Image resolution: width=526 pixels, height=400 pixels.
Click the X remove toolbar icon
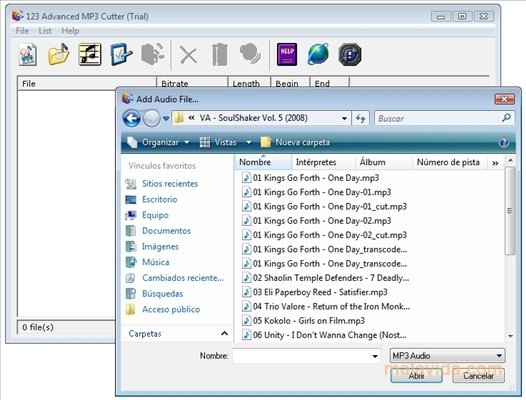189,55
